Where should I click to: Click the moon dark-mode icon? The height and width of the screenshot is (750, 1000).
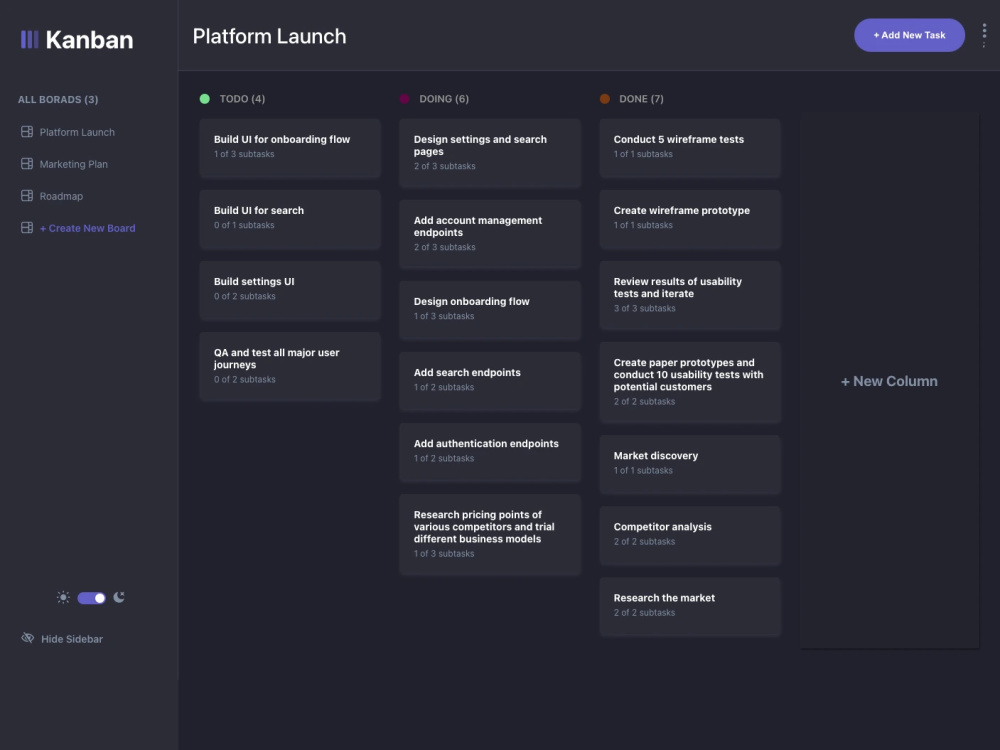119,597
